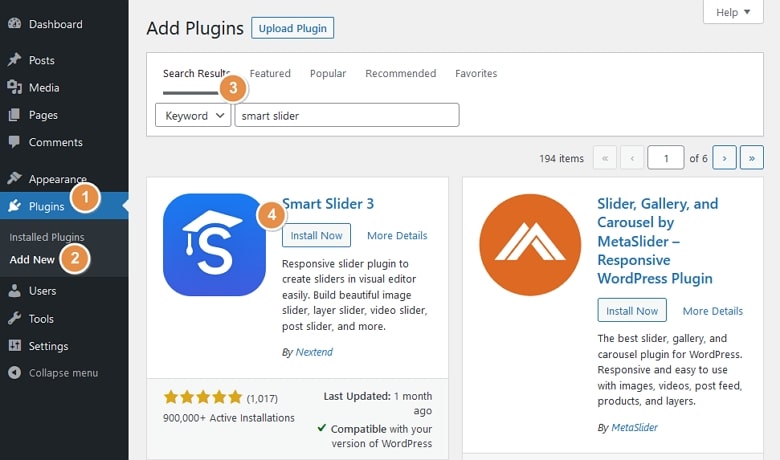This screenshot has width=780, height=460.
Task: Click the Settings sliders icon
Action: 15,346
